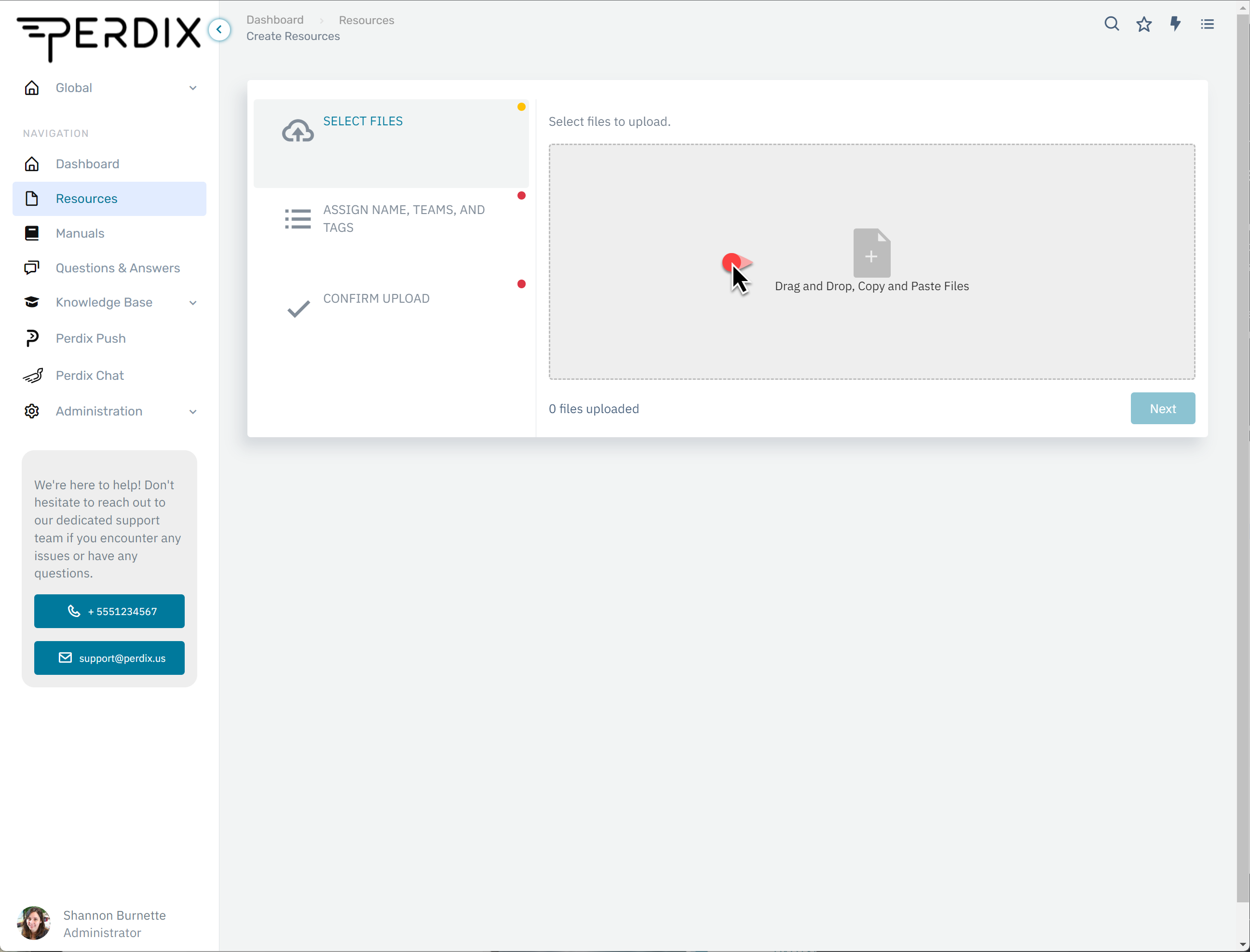Click 'Select files to upload.' text
Screen dimensions: 1250x952
[x=610, y=121]
